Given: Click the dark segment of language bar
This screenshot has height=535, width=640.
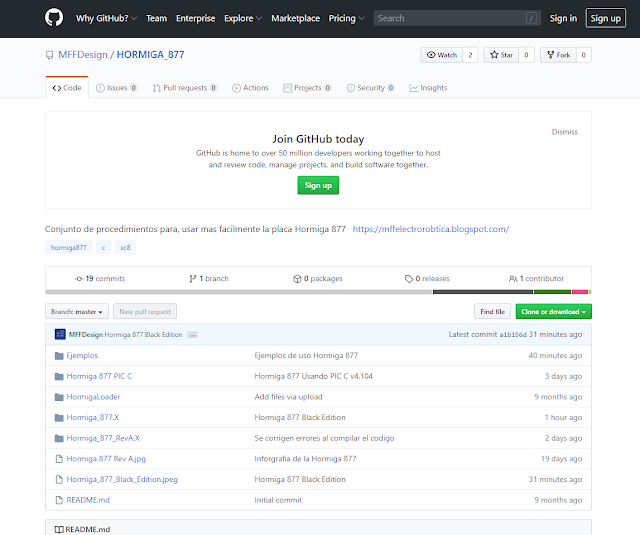Looking at the screenshot, I should [x=483, y=292].
